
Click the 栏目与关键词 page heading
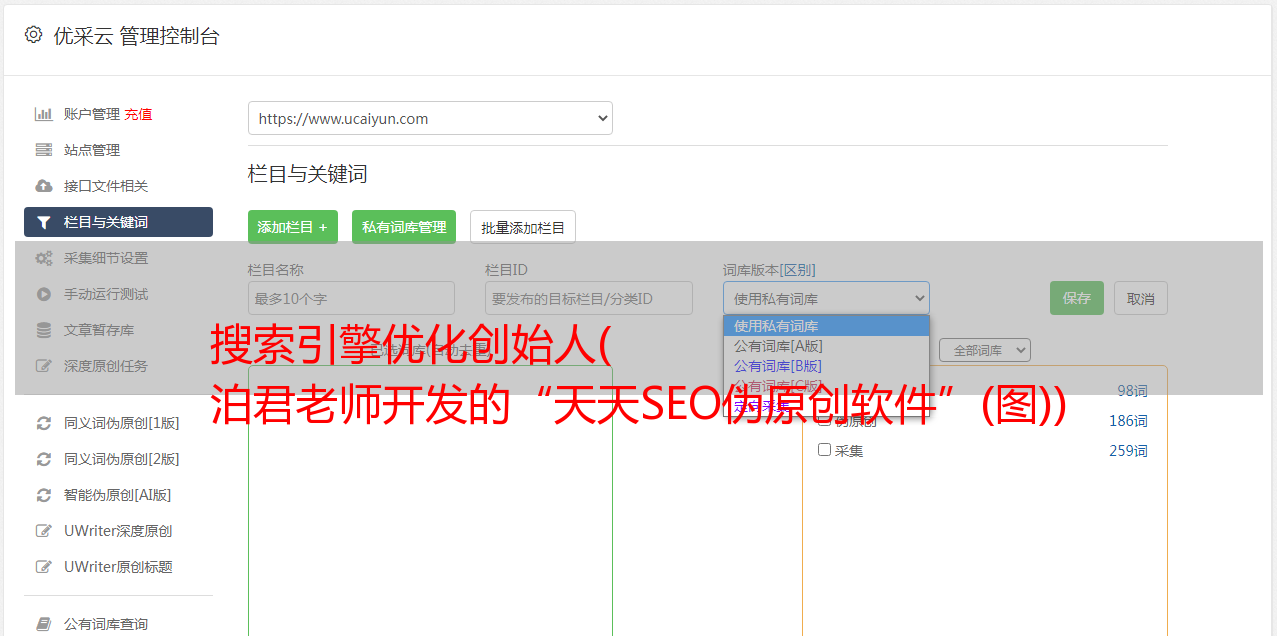(x=308, y=174)
